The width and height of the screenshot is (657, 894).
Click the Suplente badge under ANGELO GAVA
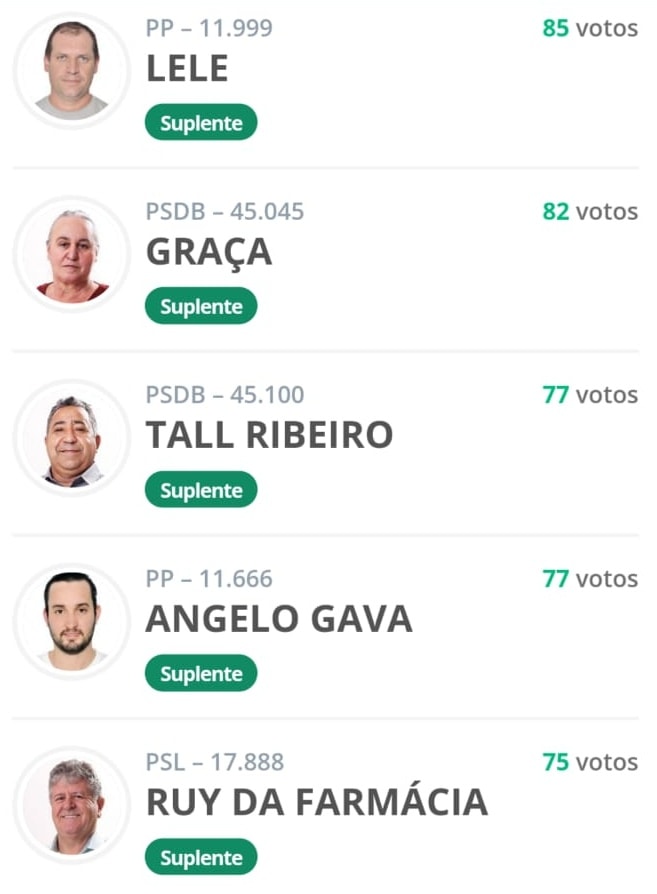click(x=201, y=673)
